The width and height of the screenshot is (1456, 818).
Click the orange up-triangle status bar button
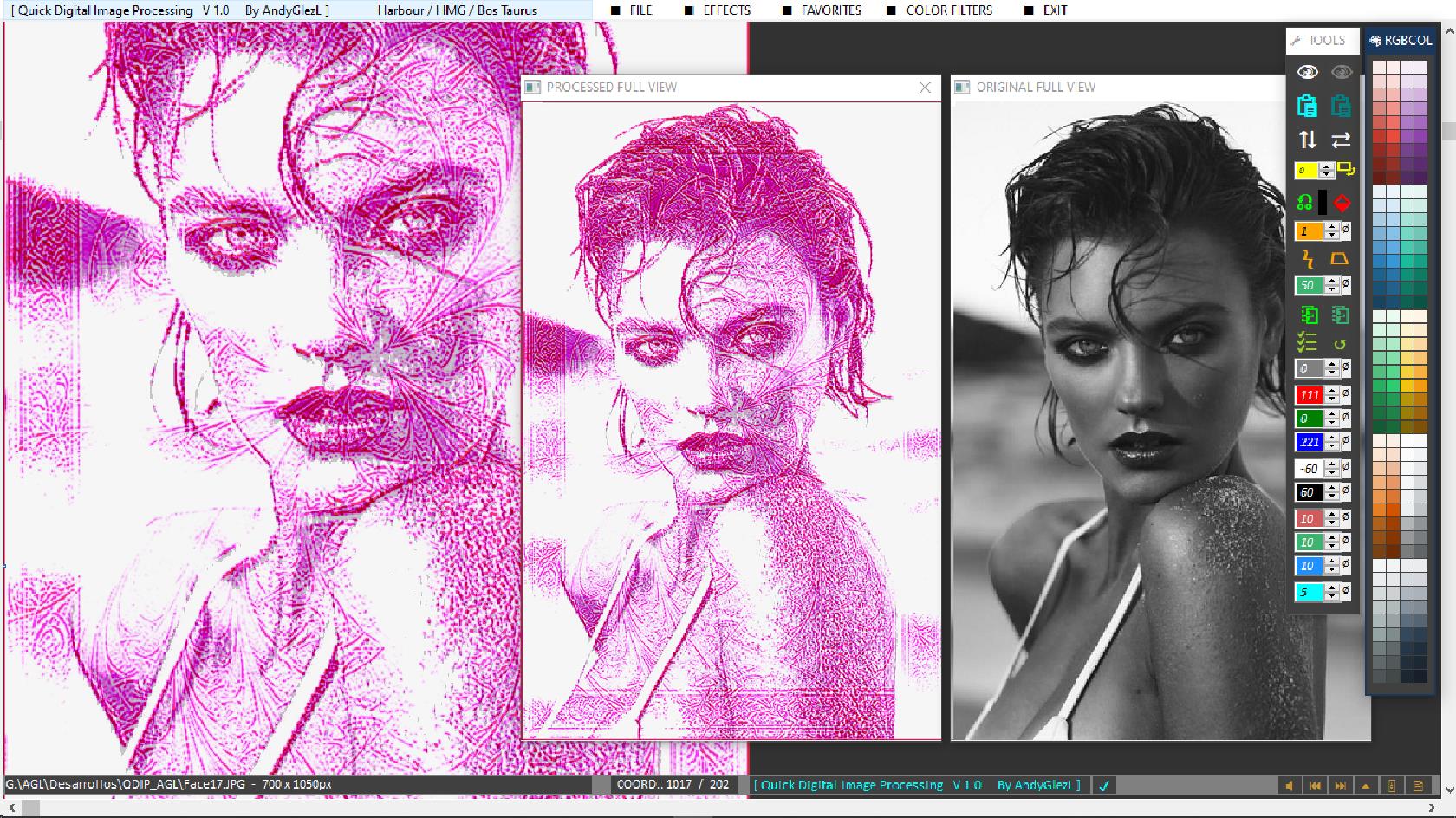click(x=1366, y=785)
